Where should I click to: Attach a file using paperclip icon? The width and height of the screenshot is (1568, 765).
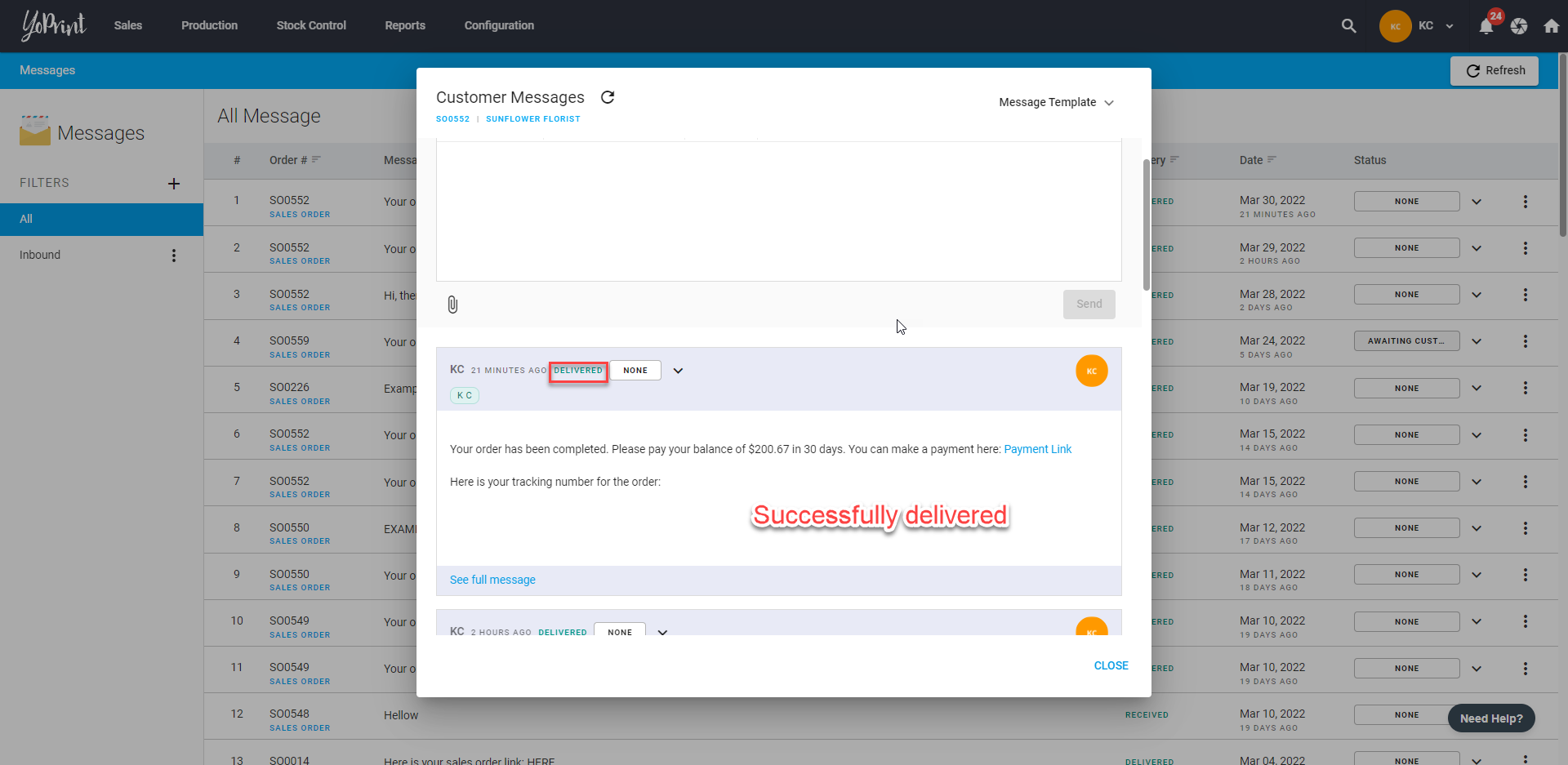[452, 305]
